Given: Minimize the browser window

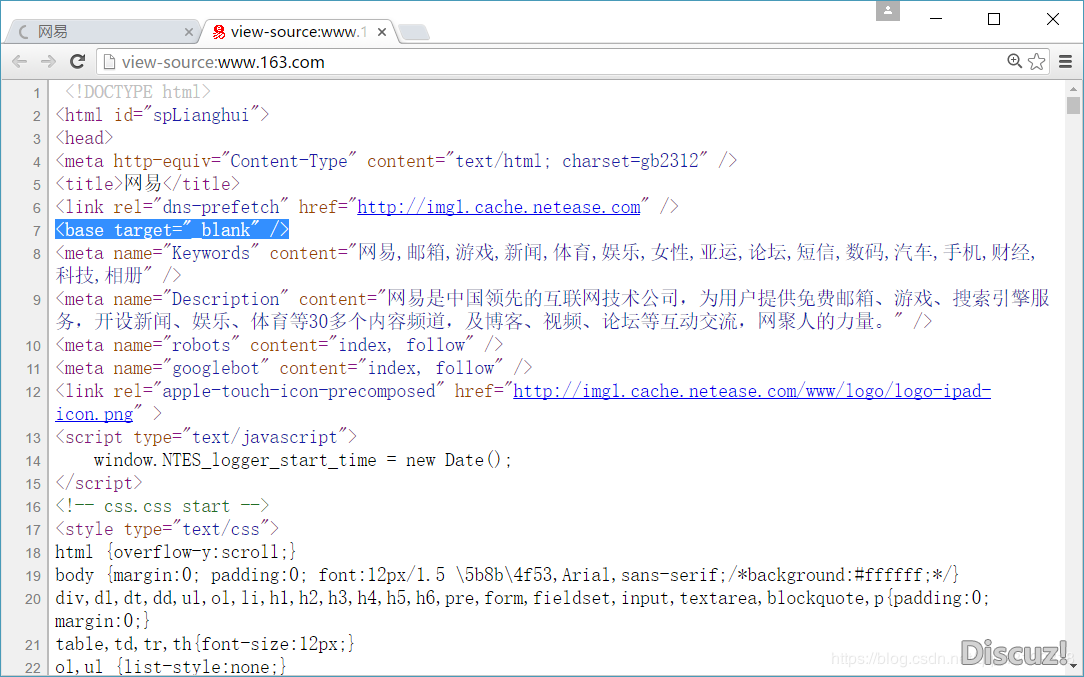Looking at the screenshot, I should (x=936, y=19).
